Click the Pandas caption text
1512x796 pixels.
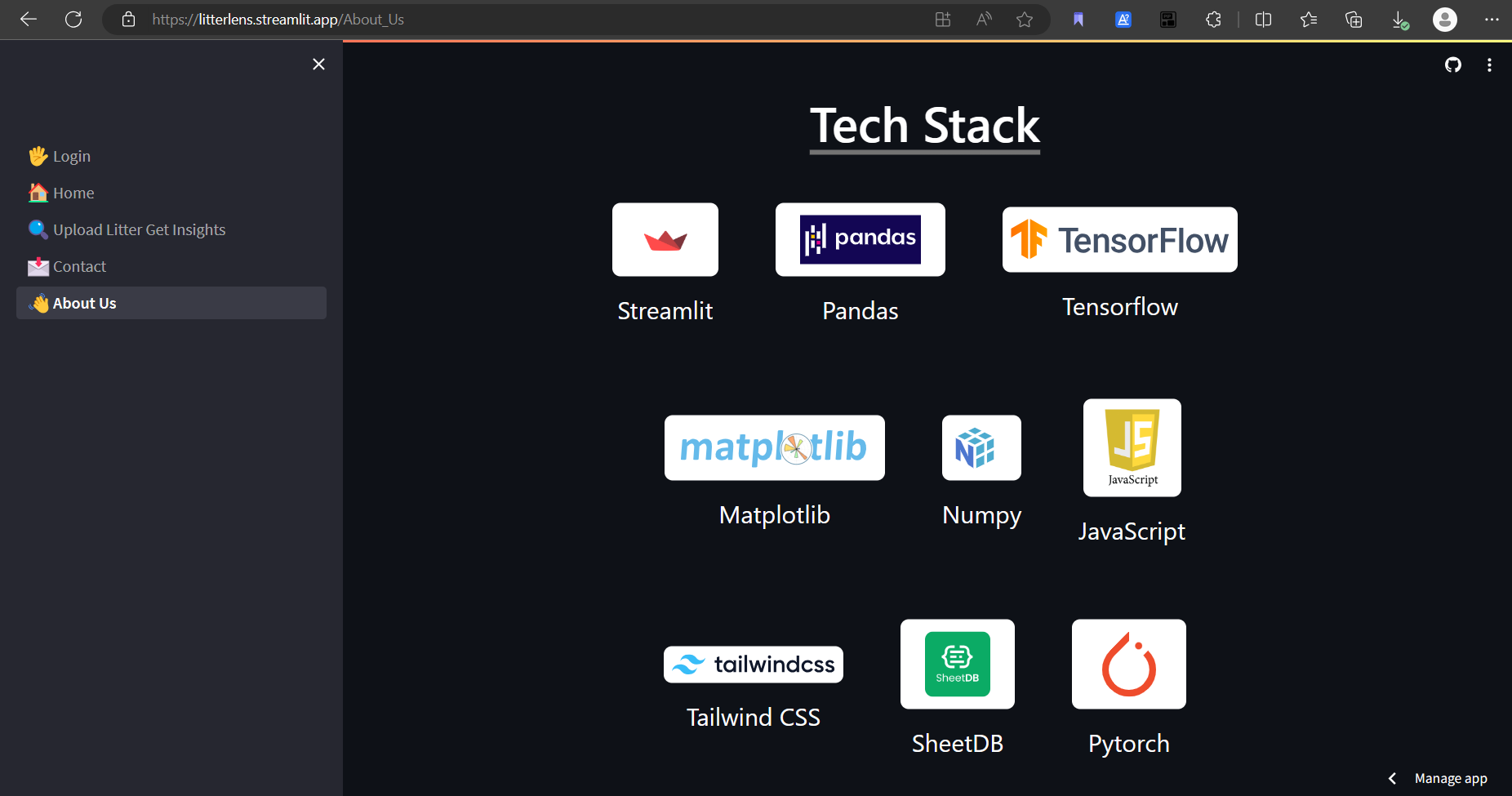tap(861, 311)
